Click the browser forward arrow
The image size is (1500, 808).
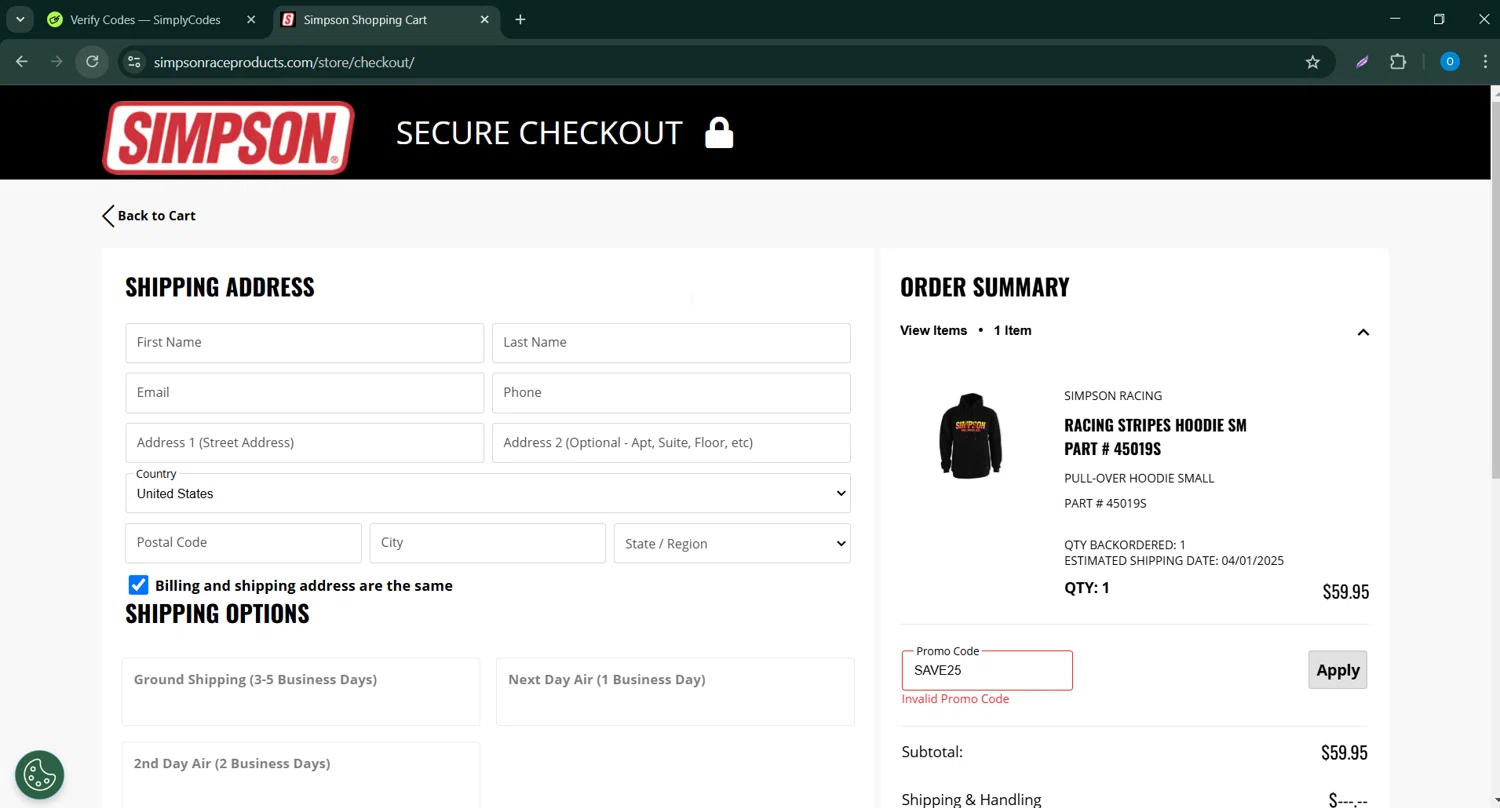57,62
